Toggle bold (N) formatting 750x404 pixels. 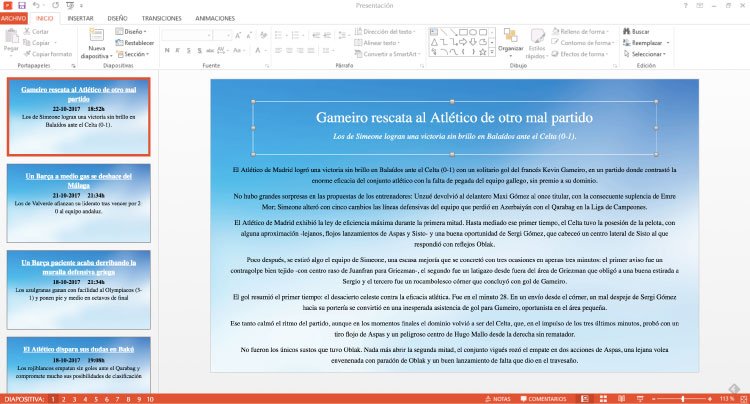coord(167,50)
